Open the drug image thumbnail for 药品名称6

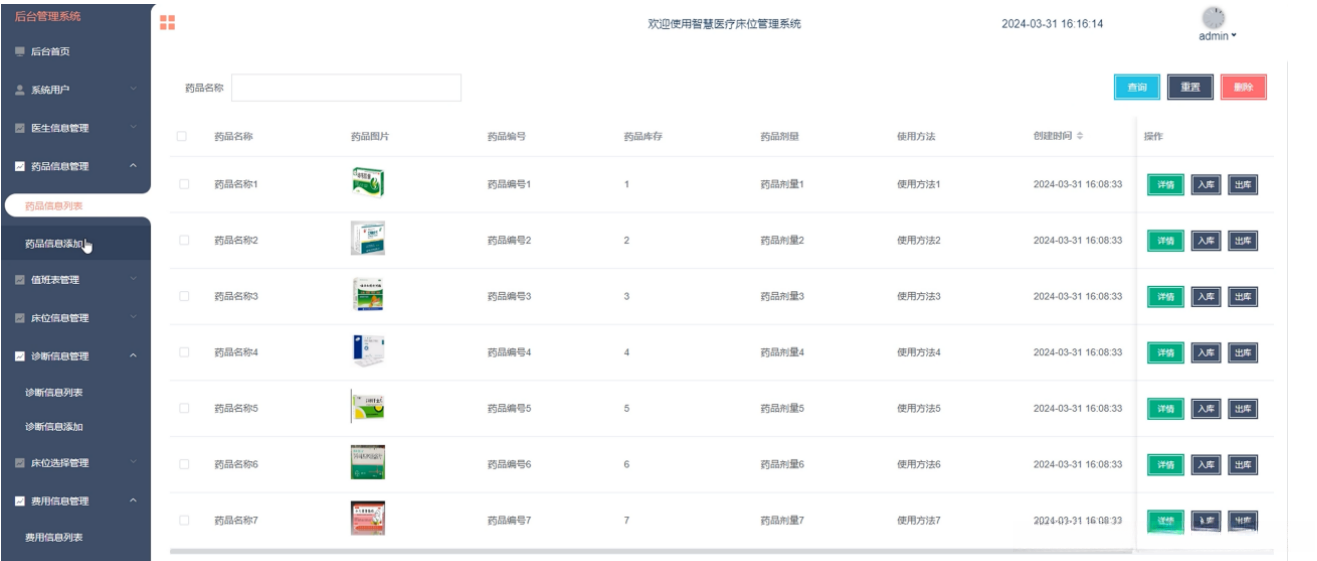[367, 463]
